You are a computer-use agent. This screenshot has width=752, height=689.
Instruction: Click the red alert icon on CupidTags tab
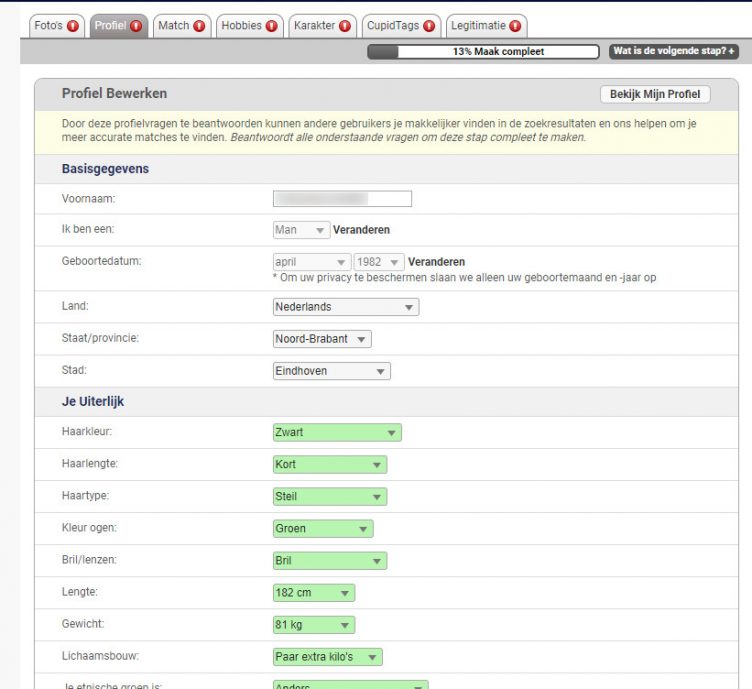click(x=429, y=26)
